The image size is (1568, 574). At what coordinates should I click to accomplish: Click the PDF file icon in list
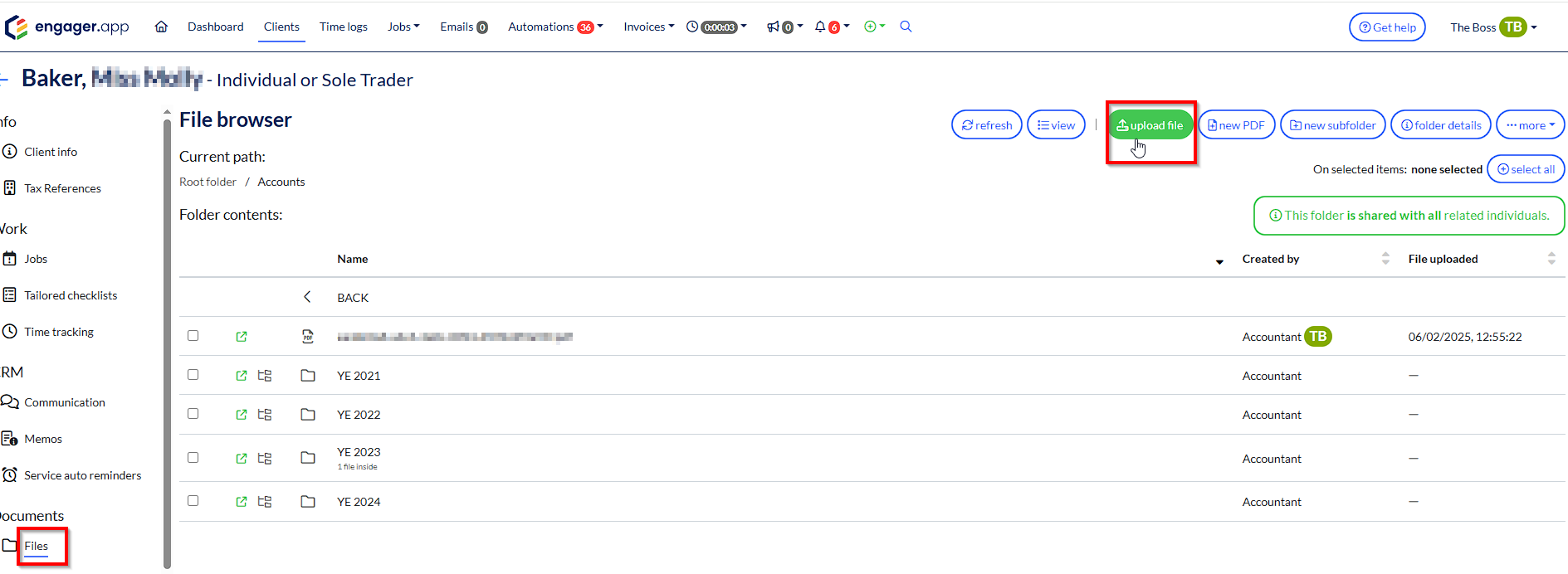(308, 337)
